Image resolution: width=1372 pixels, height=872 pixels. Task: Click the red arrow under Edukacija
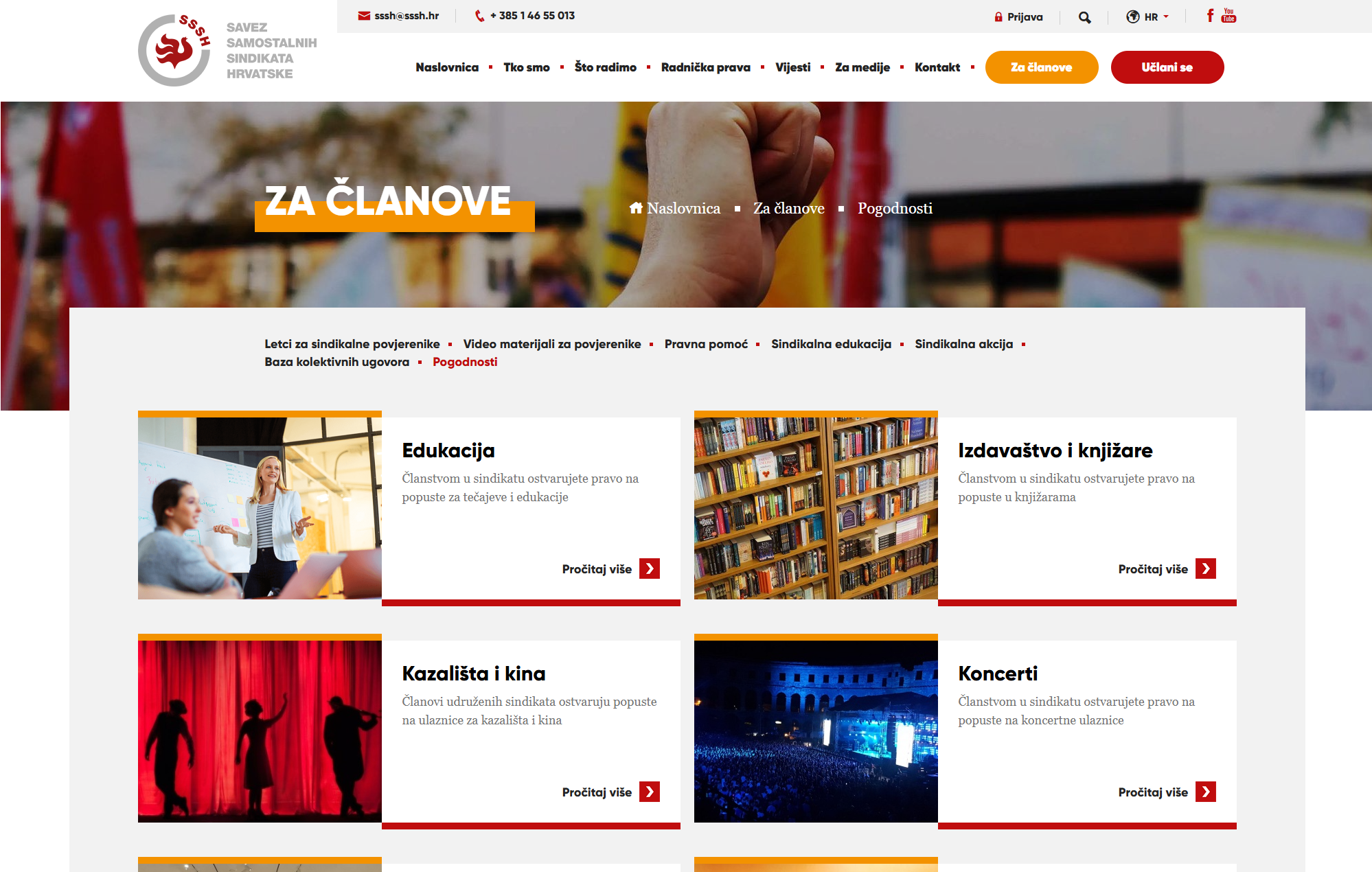(x=650, y=569)
